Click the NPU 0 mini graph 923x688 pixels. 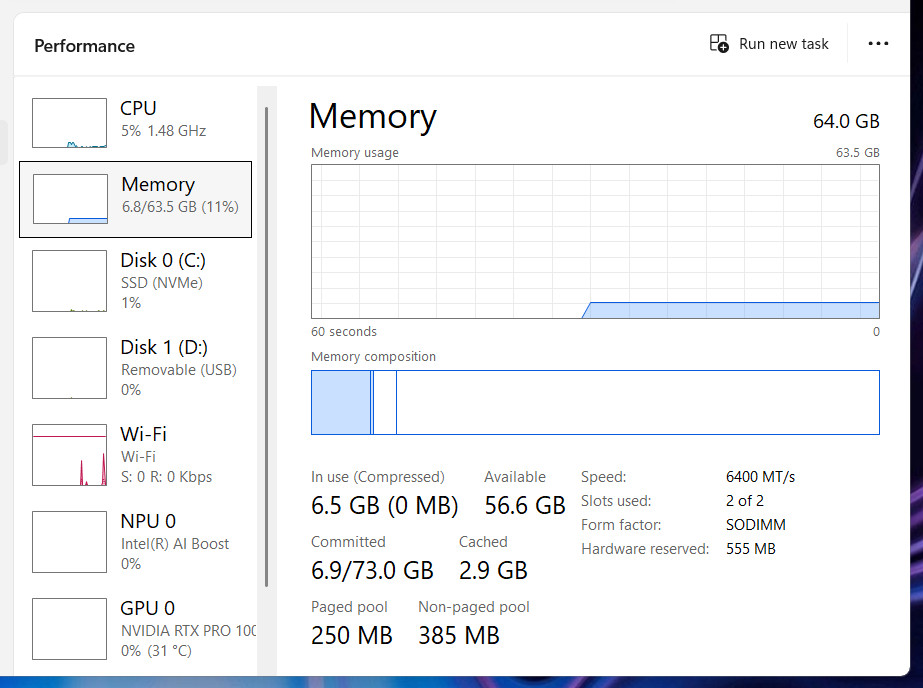(69, 542)
